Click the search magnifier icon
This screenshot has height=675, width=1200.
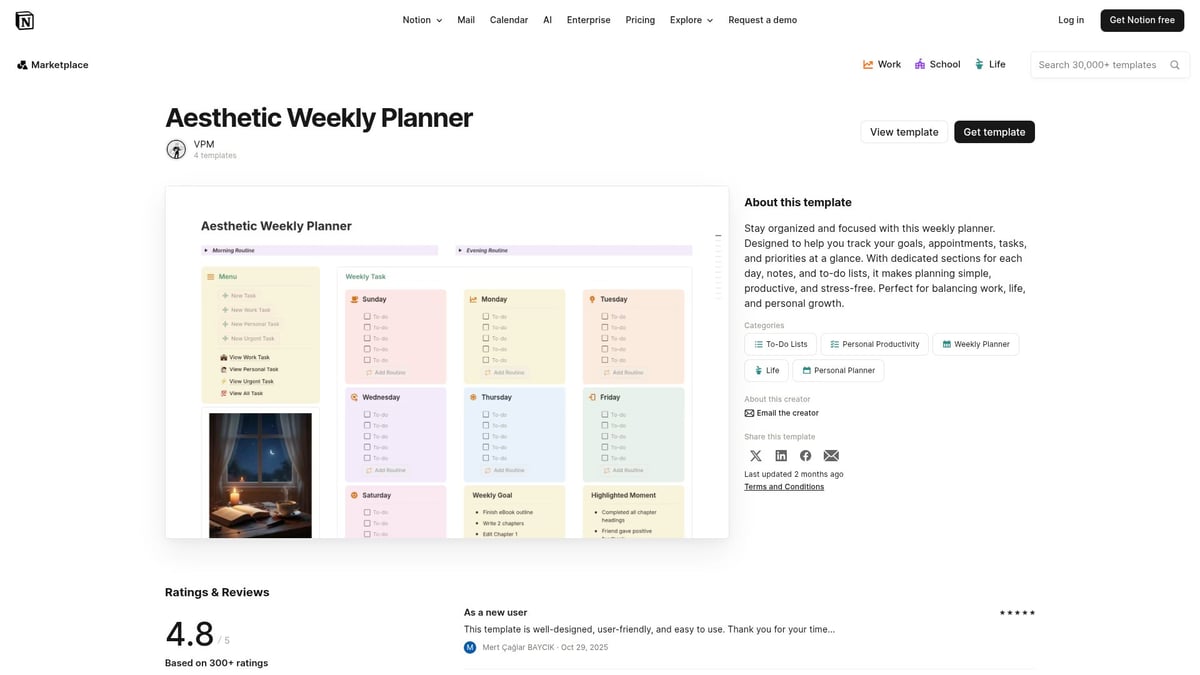(1174, 64)
